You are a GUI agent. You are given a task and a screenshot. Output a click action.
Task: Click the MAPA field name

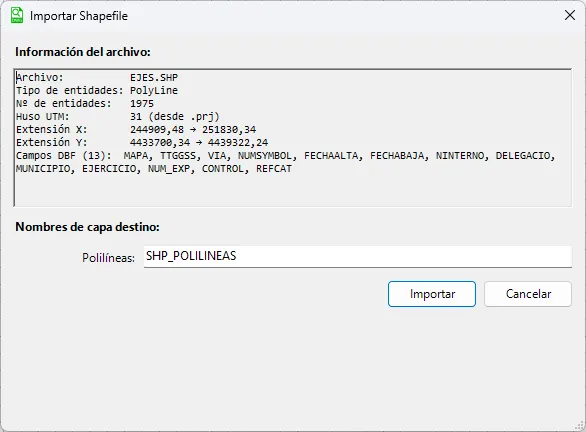[136, 155]
